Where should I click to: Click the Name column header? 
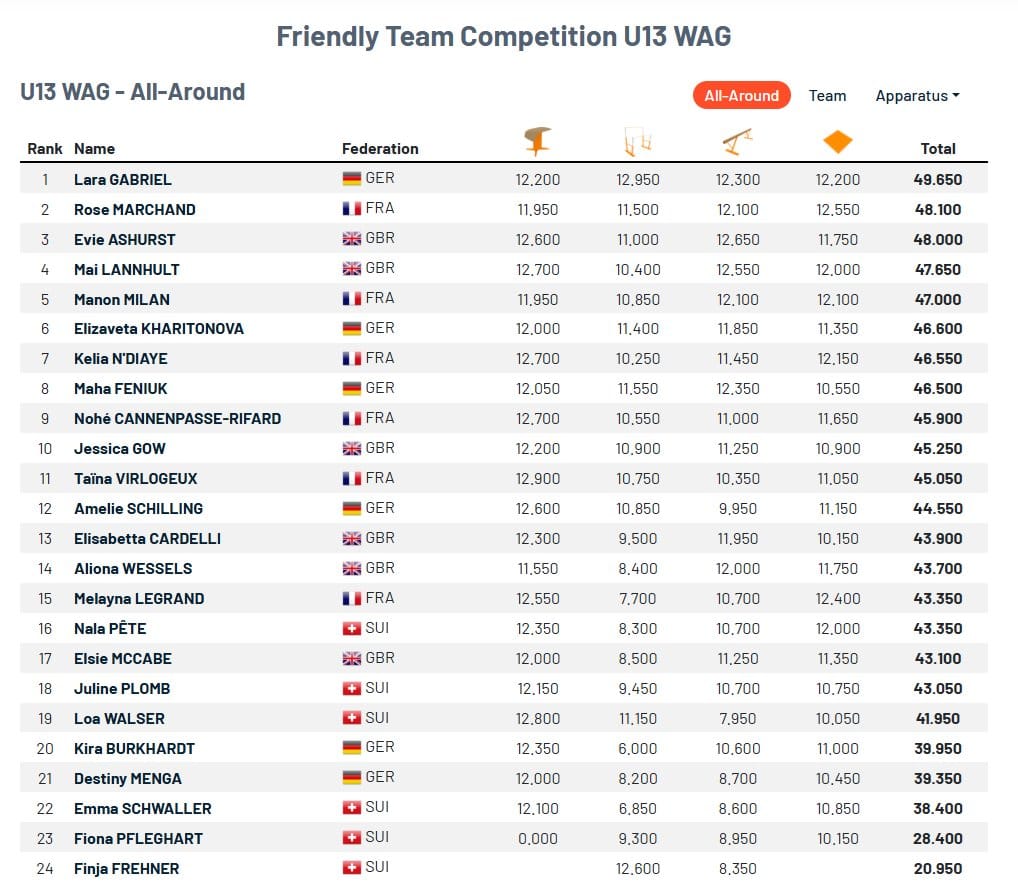coord(94,149)
